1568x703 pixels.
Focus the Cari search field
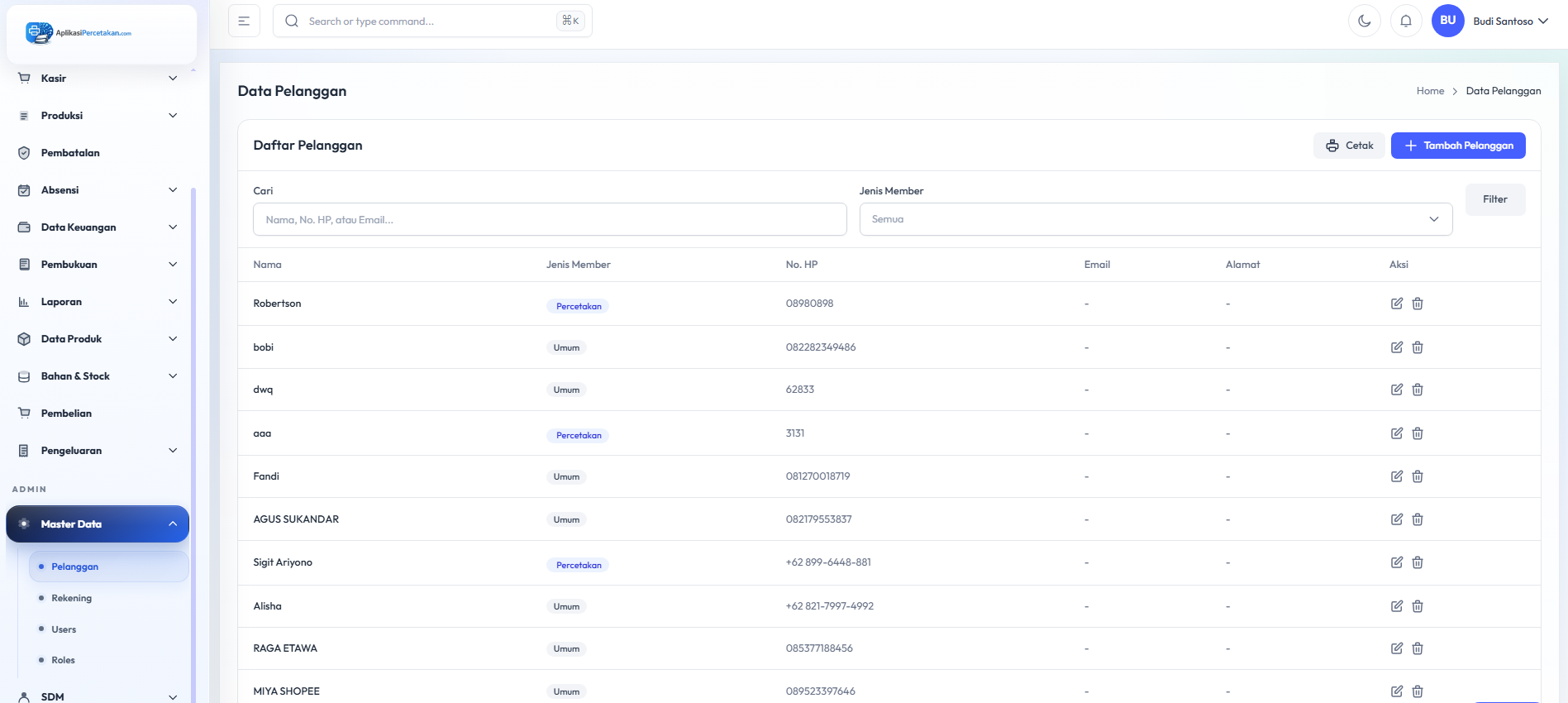(x=550, y=219)
